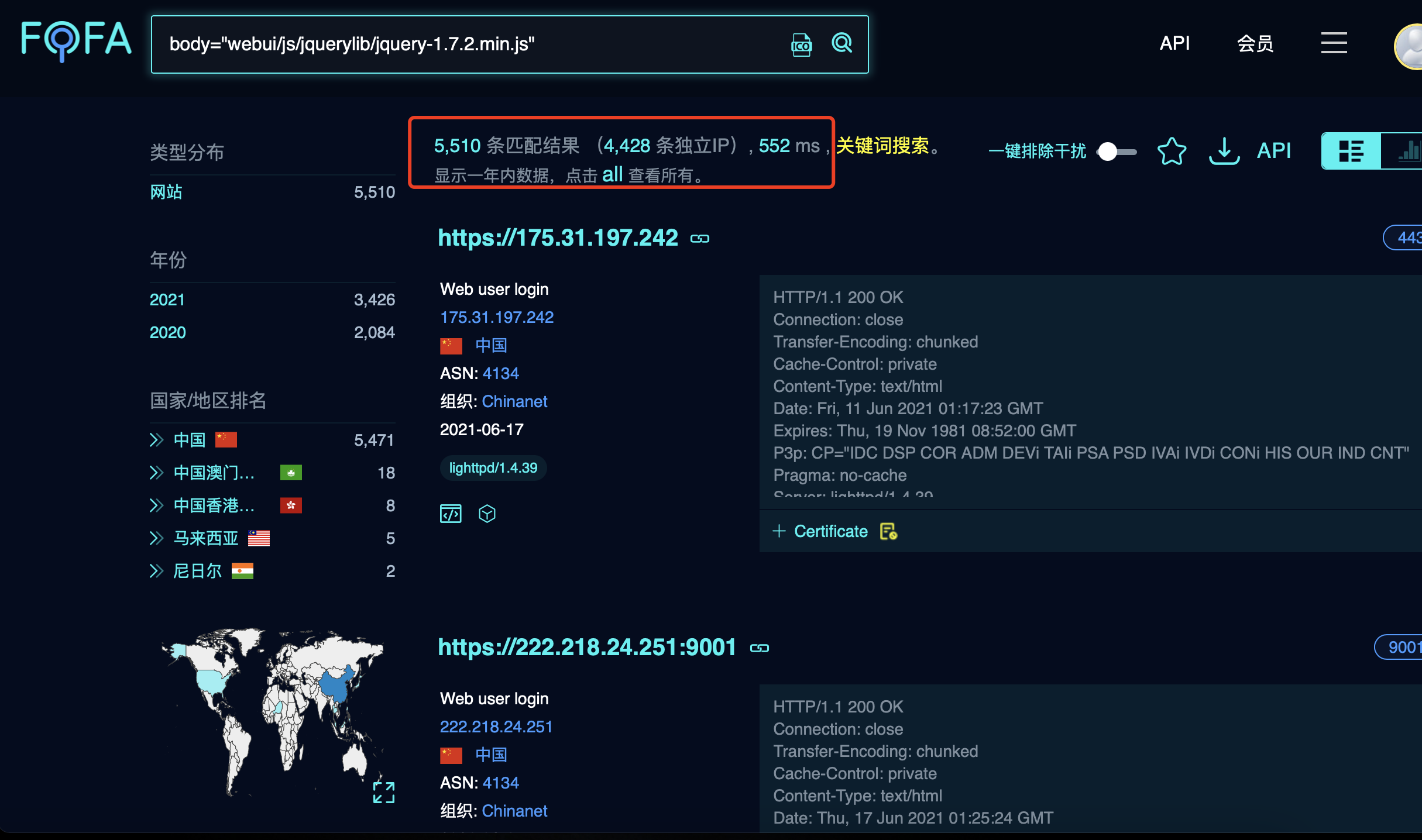Click the 关键词搜索 highlighted text
The width and height of the screenshot is (1422, 840).
pyautogui.click(x=882, y=146)
